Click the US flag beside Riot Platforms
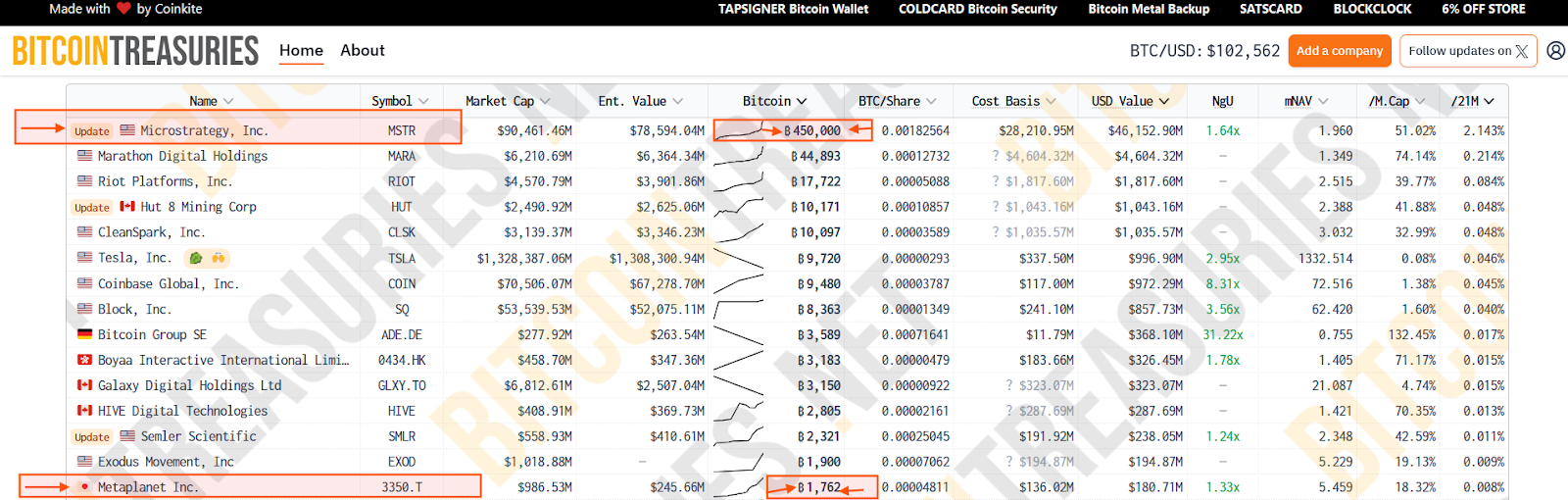This screenshot has height=500, width=1568. (x=85, y=181)
